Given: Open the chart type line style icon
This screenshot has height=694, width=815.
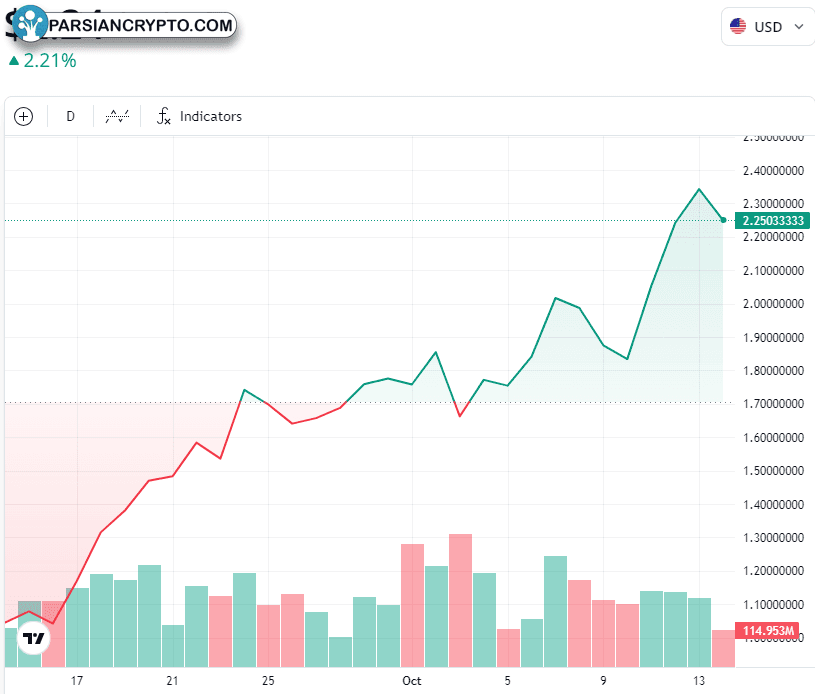Looking at the screenshot, I should pos(117,116).
